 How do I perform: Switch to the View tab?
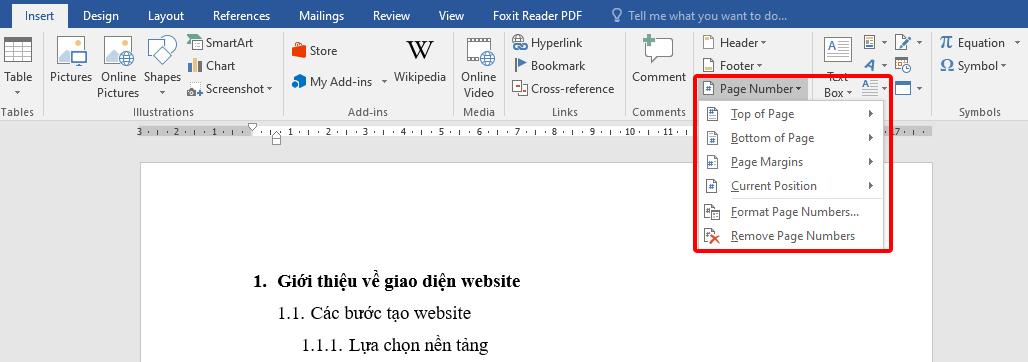tap(451, 16)
